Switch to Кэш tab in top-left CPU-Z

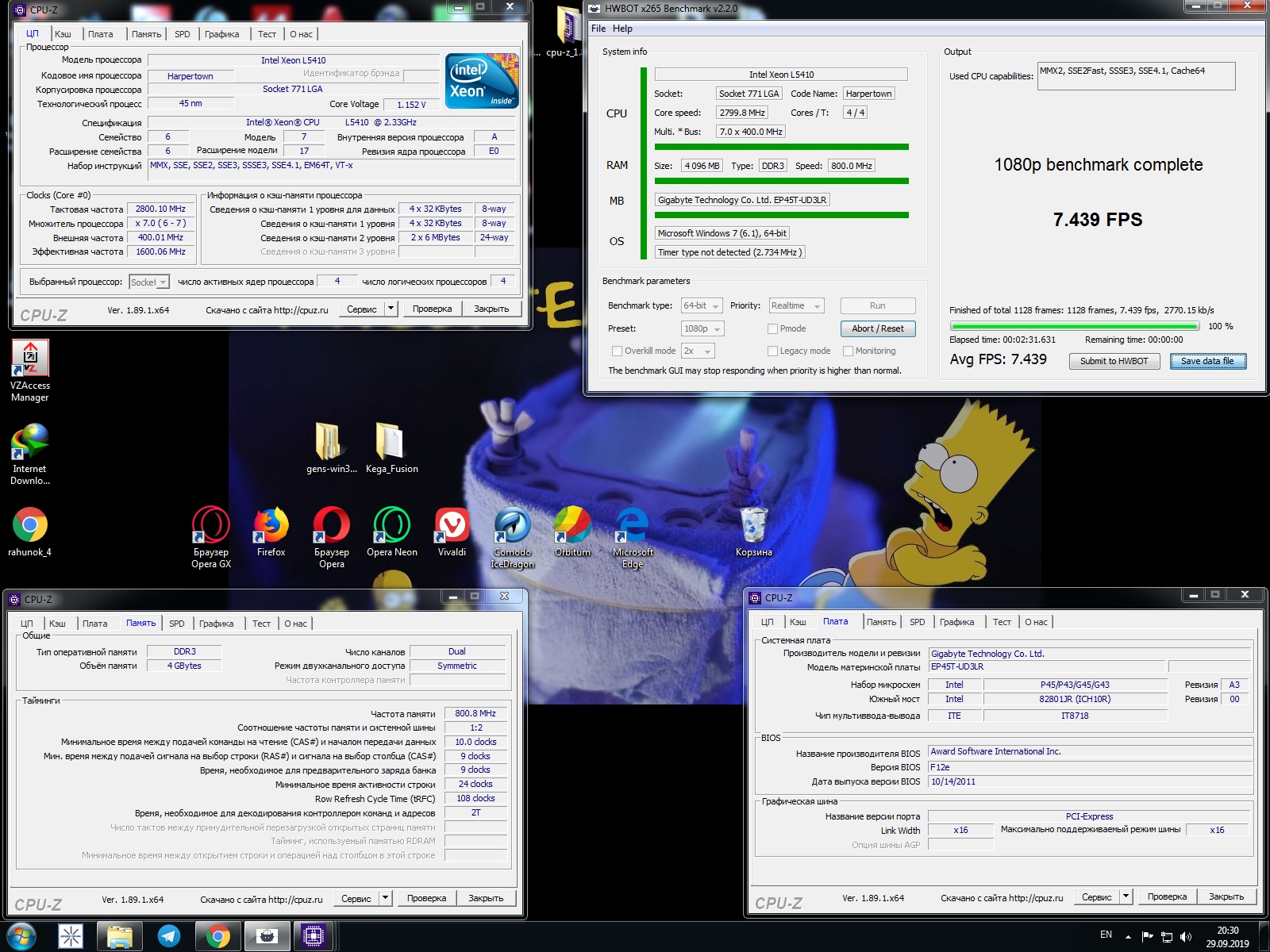tap(63, 34)
